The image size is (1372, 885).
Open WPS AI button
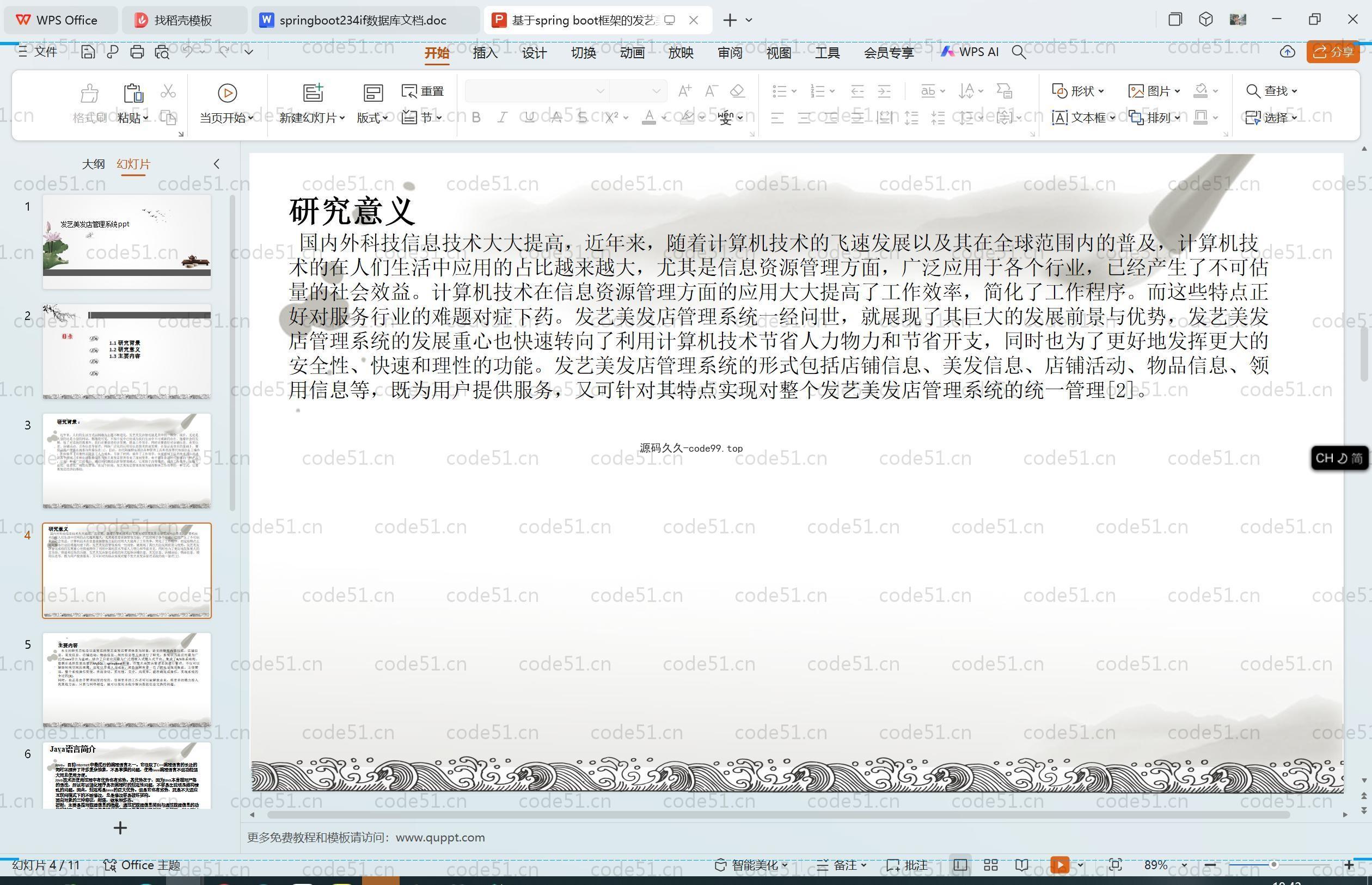click(x=970, y=52)
